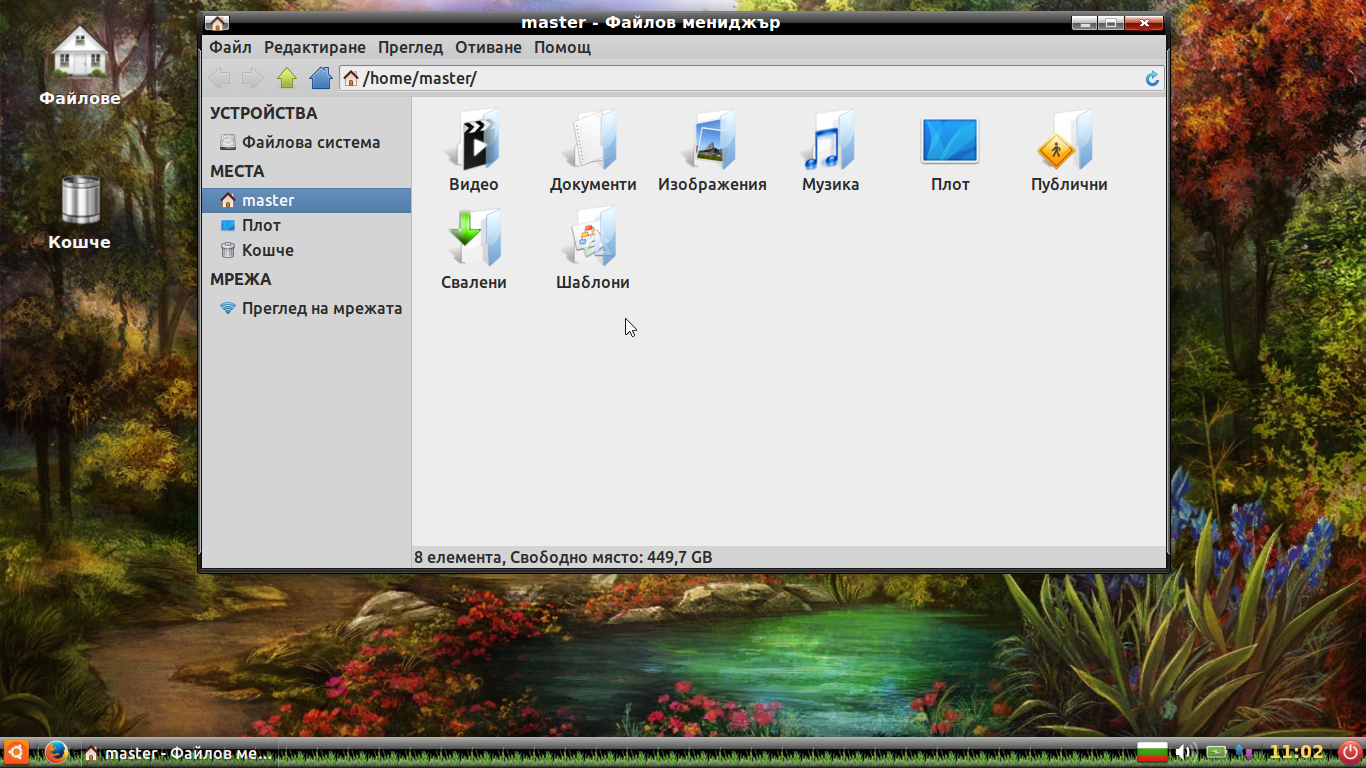
Task: Open the Редактиране menu
Action: 315,47
